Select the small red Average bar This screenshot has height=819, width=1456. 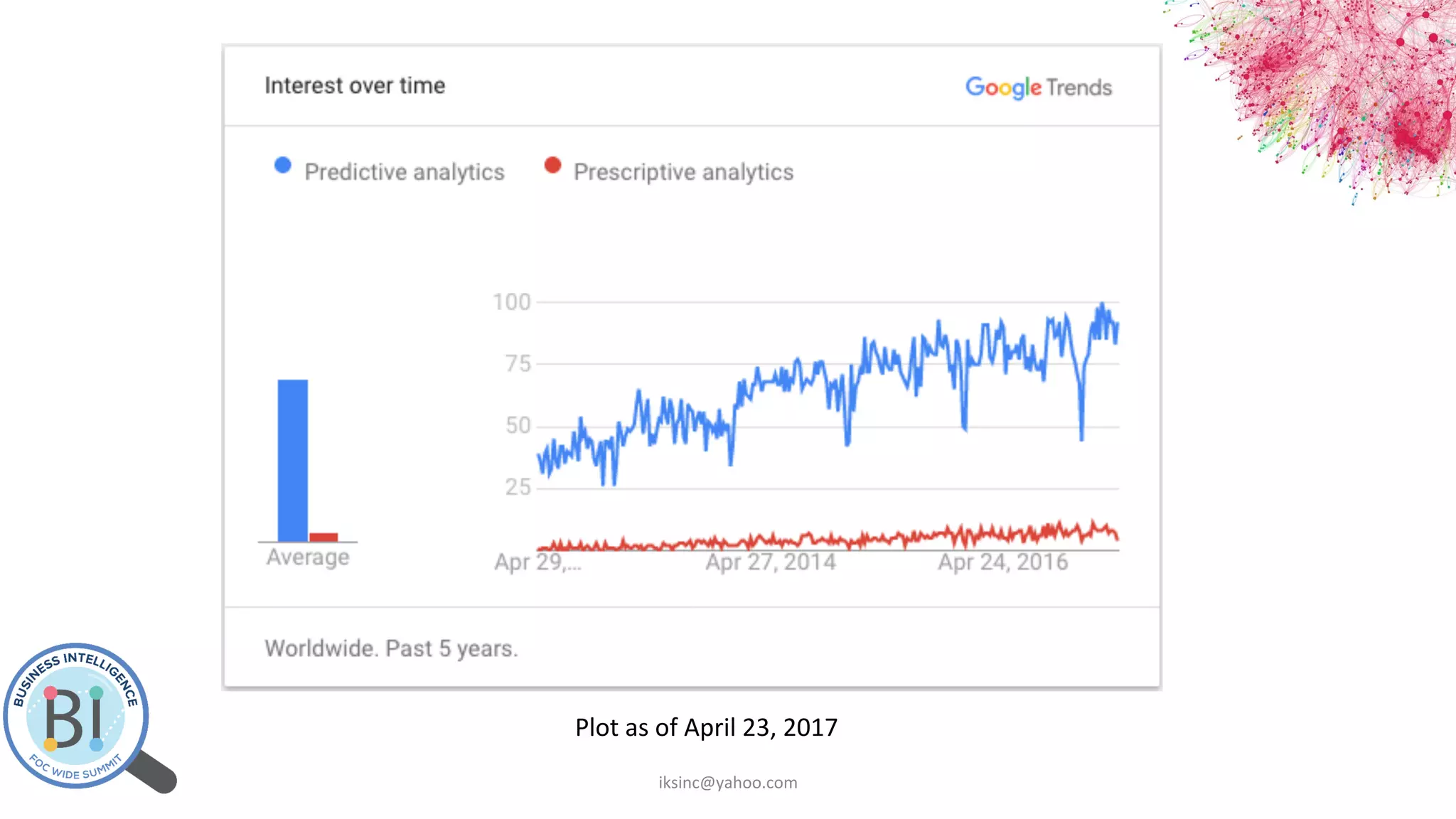[x=323, y=537]
